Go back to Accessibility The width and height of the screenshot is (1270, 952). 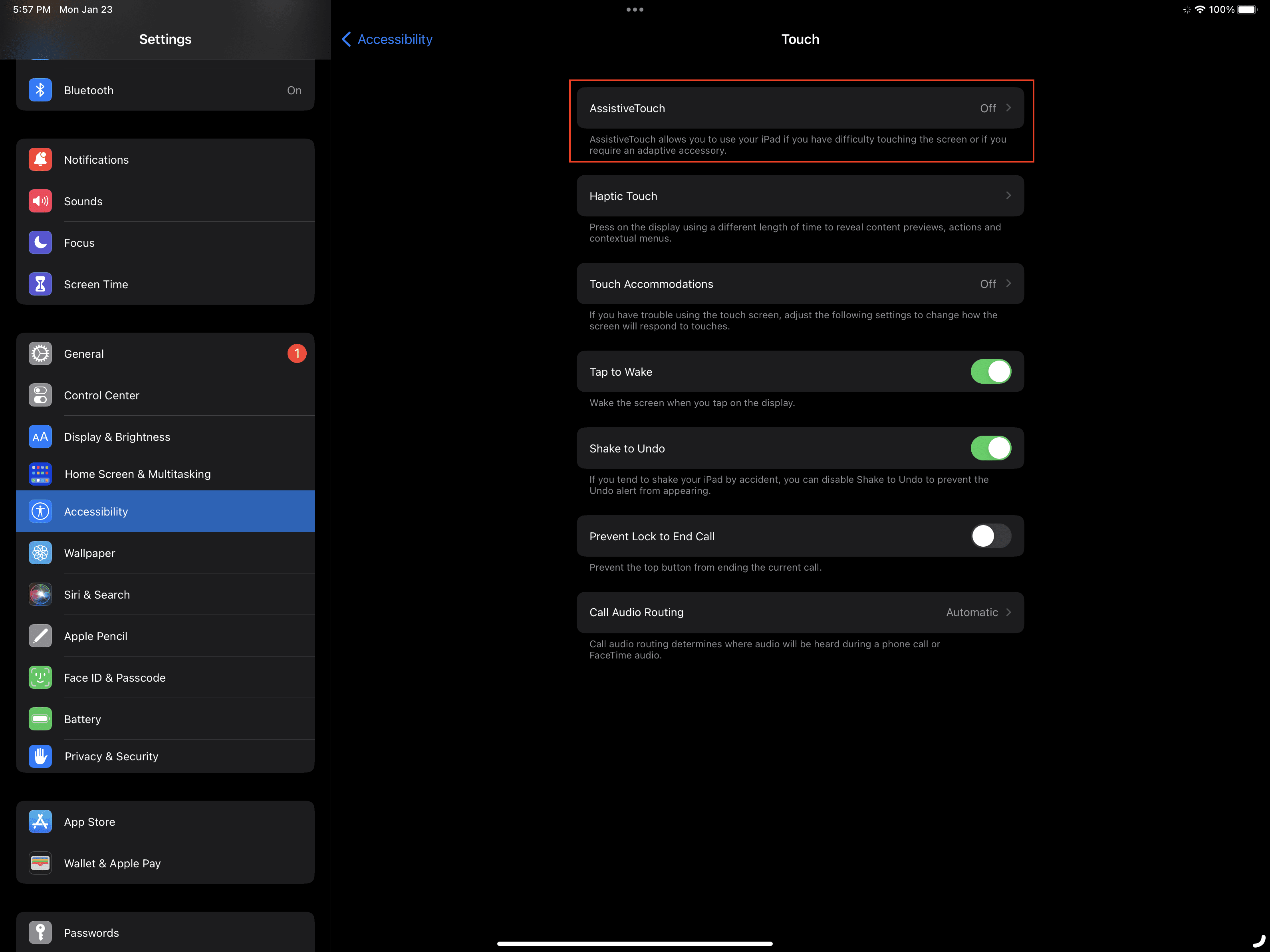click(387, 39)
